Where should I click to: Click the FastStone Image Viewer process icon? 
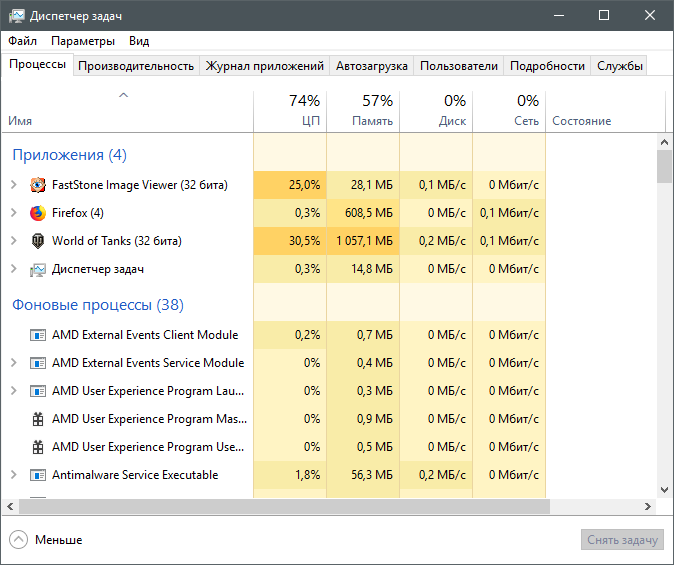[x=38, y=185]
